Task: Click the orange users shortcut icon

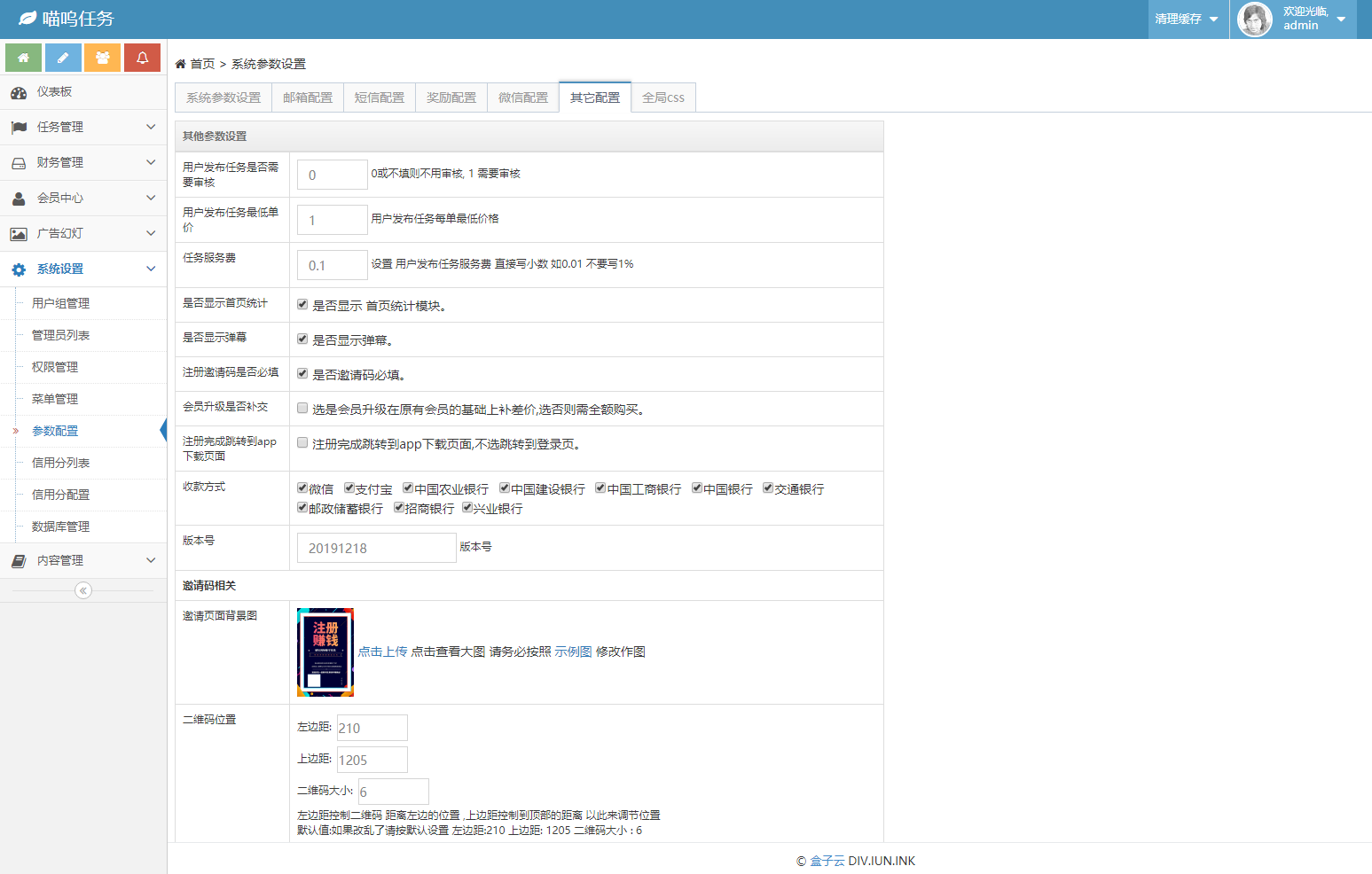Action: pyautogui.click(x=103, y=58)
